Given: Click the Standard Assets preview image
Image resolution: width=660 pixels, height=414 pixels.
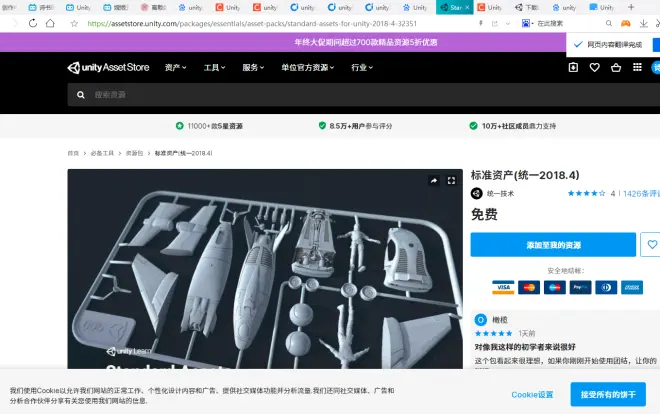Looking at the screenshot, I should click(265, 269).
